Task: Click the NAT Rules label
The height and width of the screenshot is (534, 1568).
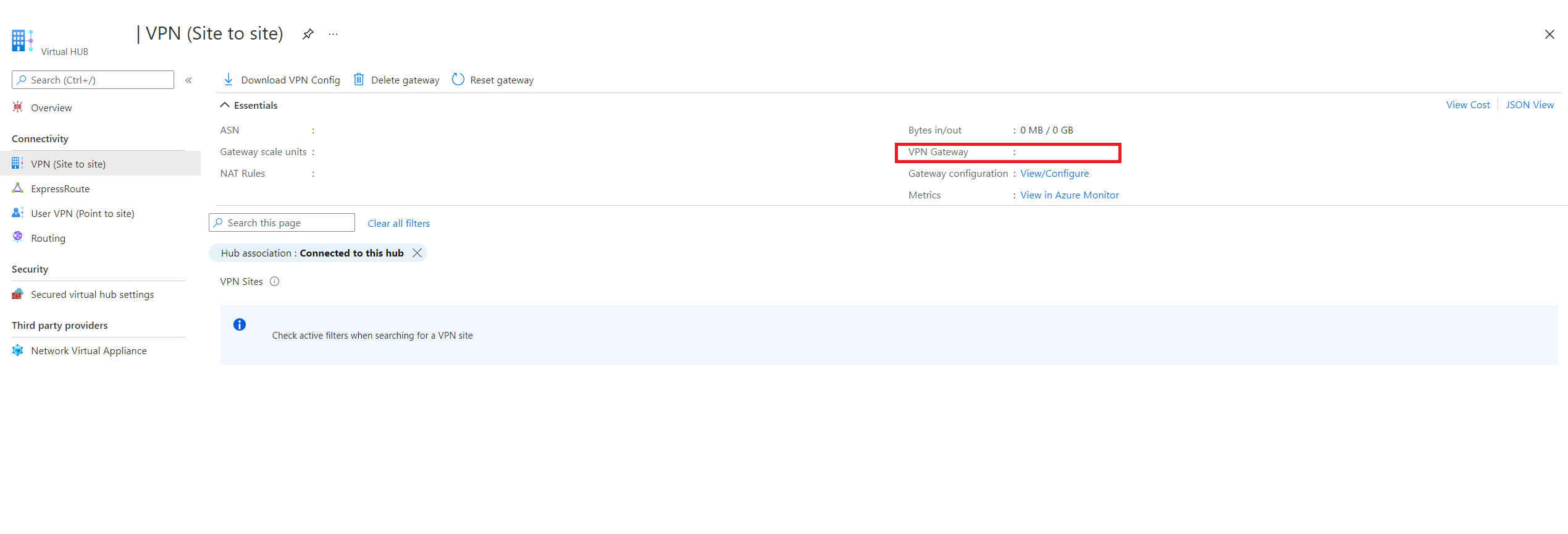Action: pyautogui.click(x=243, y=174)
